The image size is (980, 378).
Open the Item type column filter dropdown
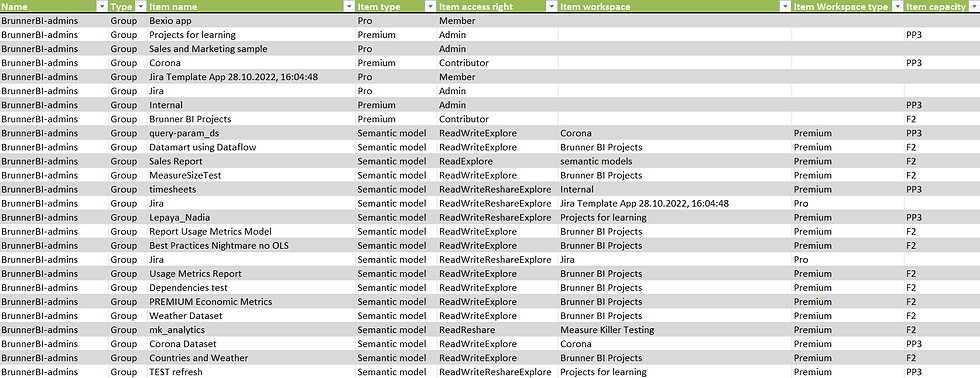430,6
